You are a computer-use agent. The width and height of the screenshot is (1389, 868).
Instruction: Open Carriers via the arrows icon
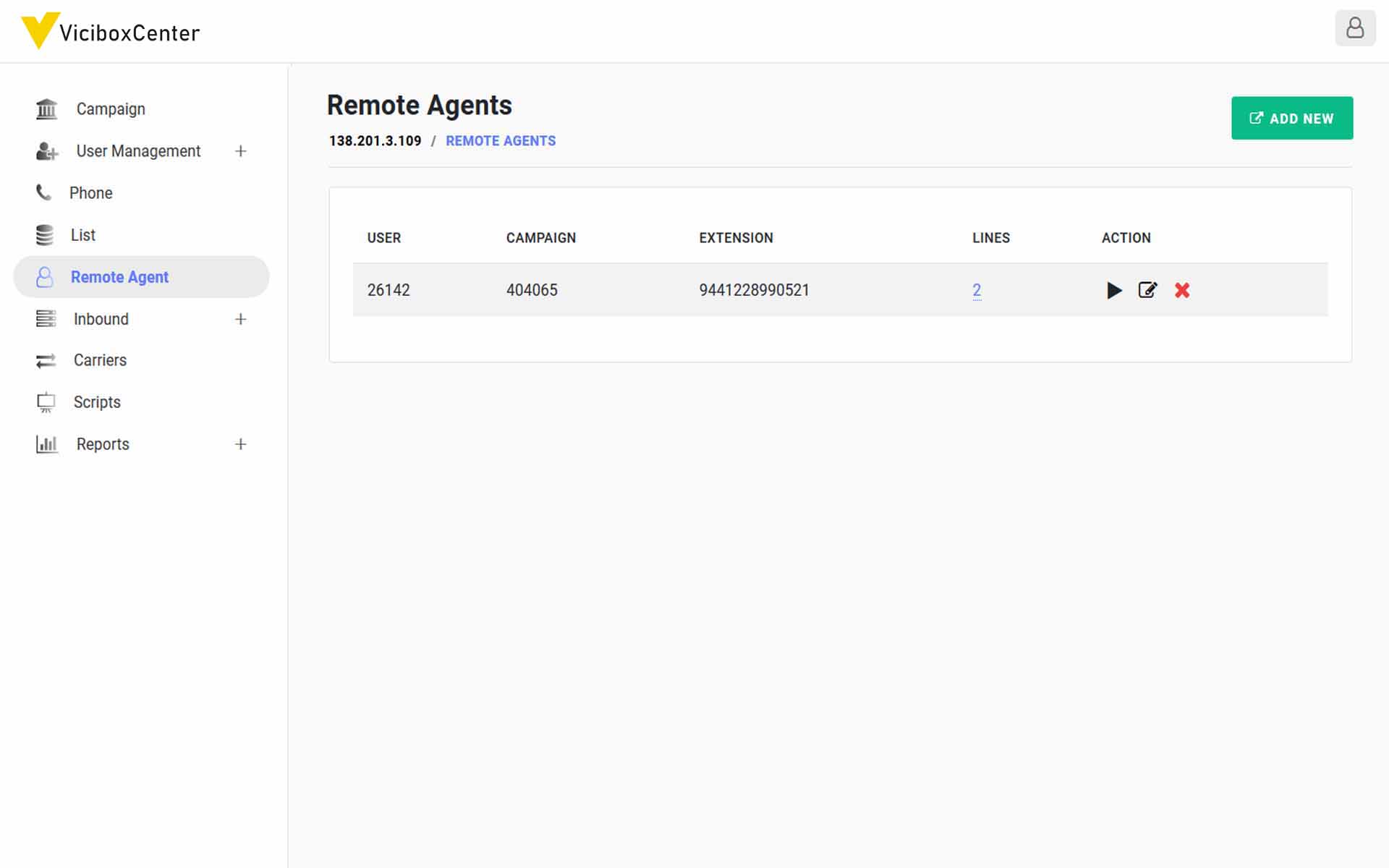pos(45,360)
